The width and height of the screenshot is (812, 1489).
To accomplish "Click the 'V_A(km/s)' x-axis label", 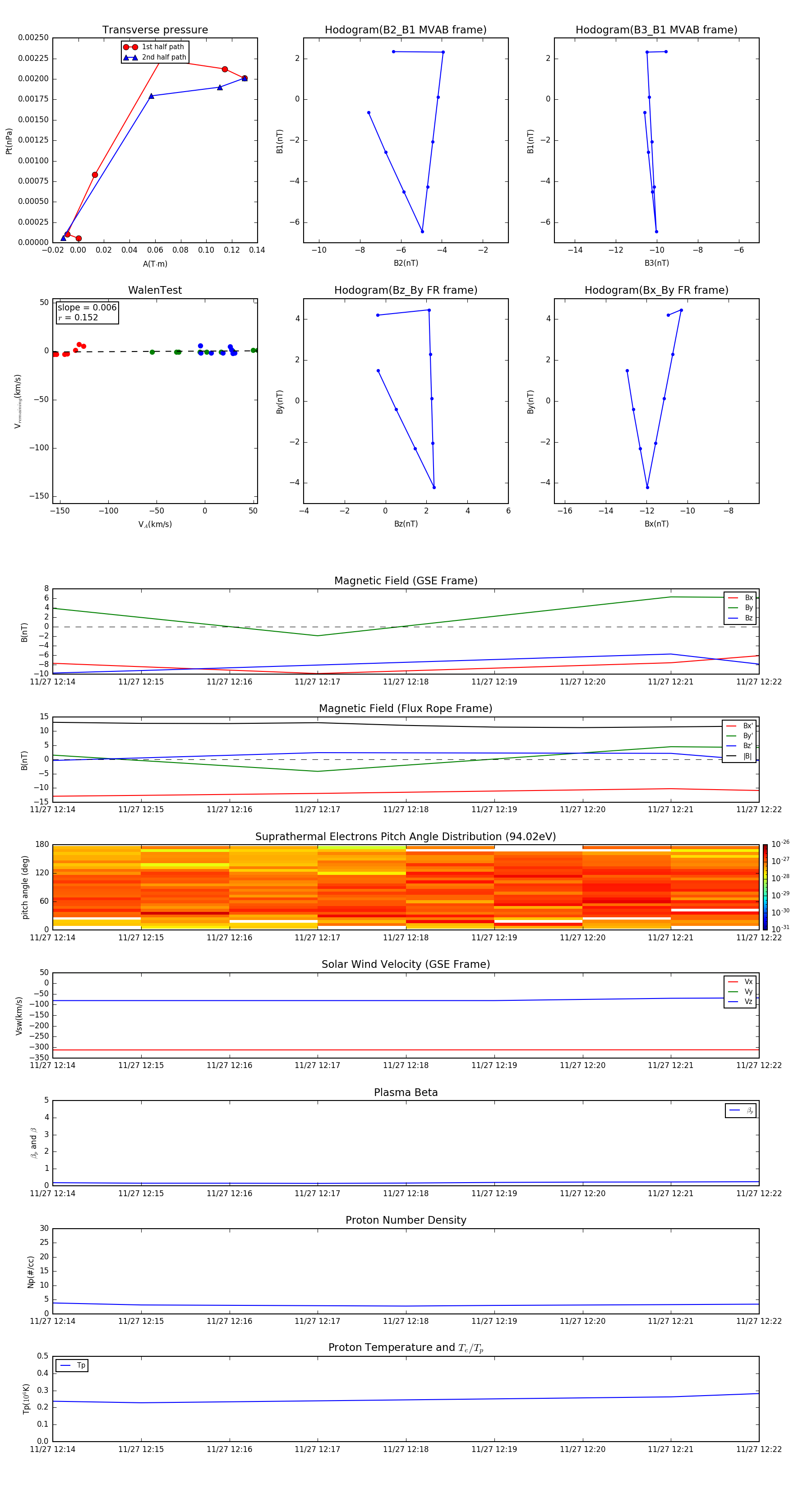I will (155, 525).
